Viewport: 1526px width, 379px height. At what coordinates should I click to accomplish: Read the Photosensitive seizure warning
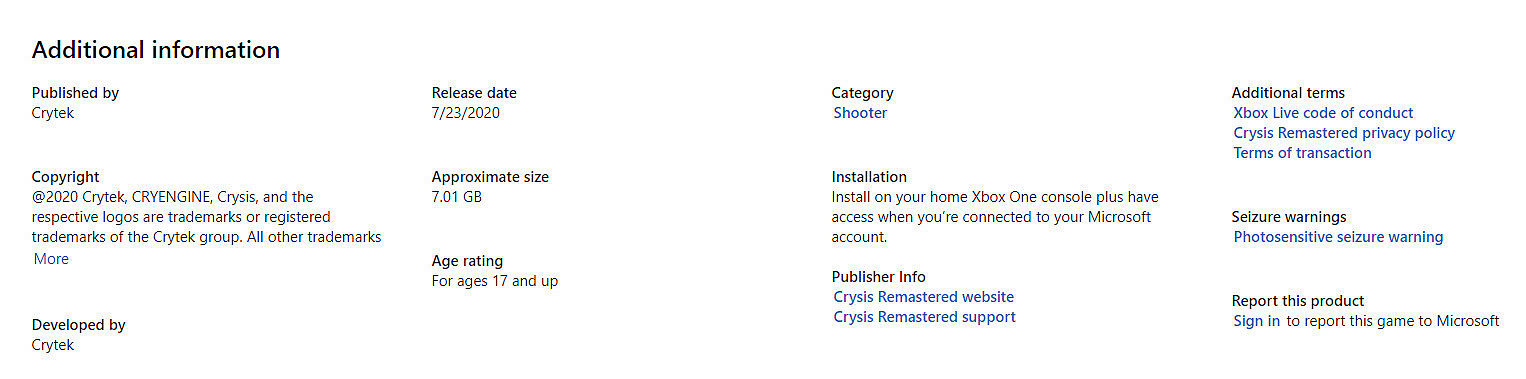[x=1338, y=237]
